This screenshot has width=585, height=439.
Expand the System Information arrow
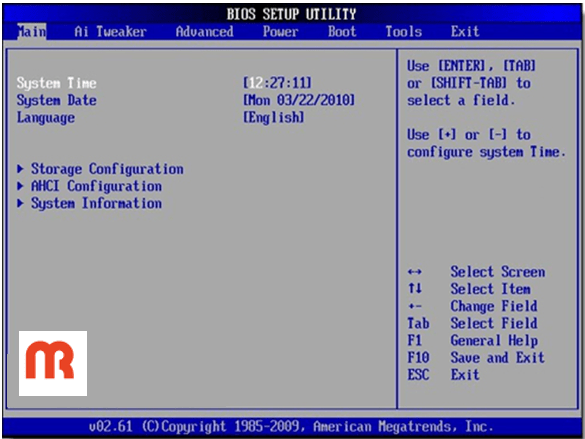pos(21,203)
